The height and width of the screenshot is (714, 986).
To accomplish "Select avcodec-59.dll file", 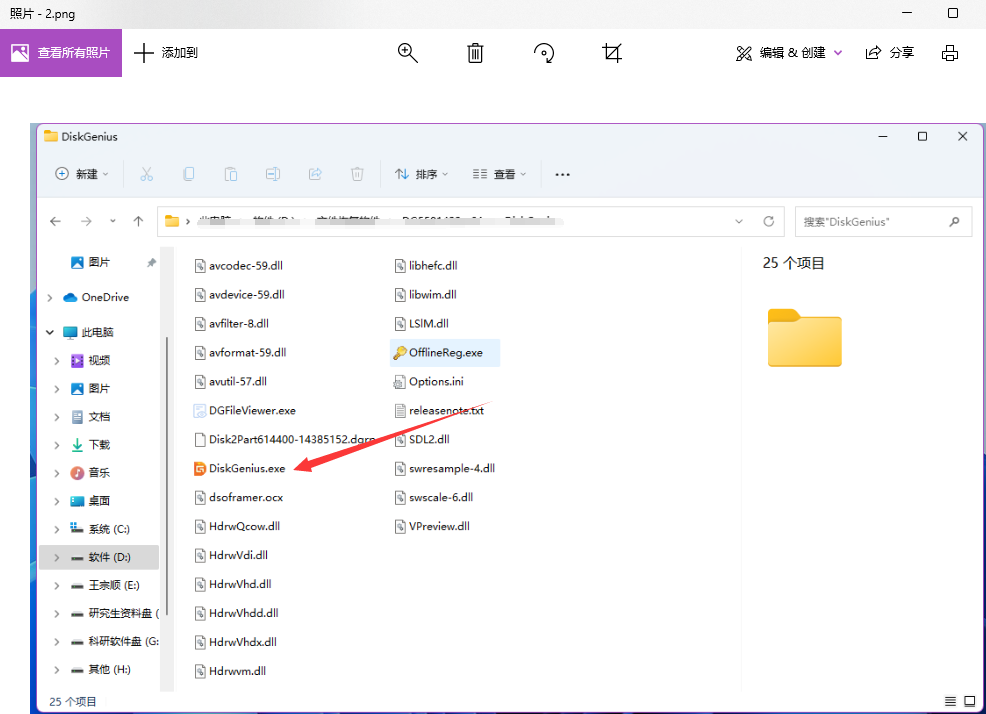I will [x=238, y=265].
